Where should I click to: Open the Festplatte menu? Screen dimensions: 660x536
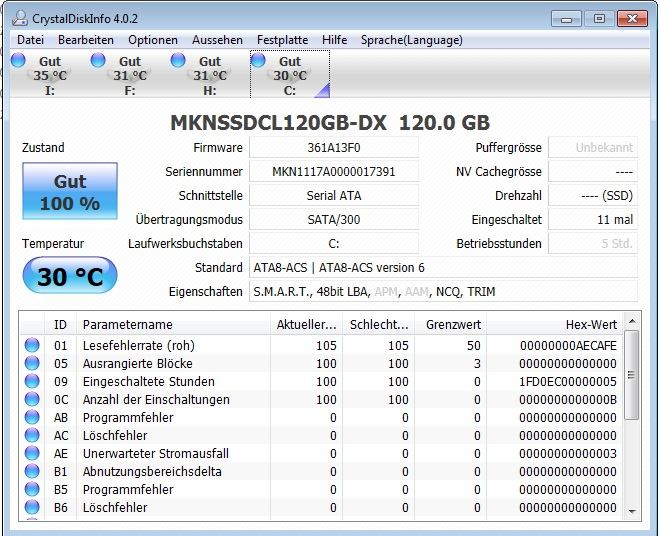[x=282, y=40]
